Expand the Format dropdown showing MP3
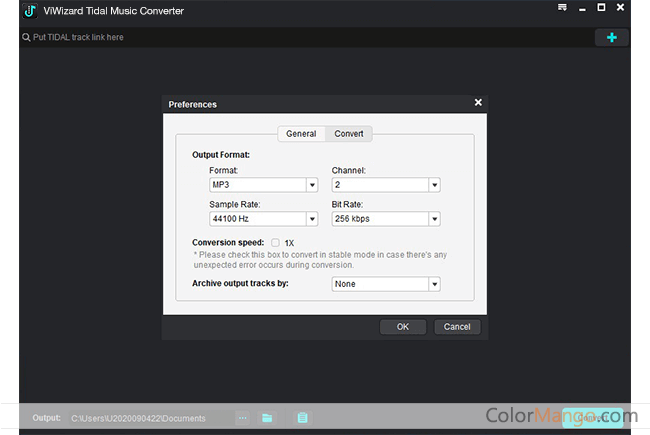650x435 pixels. tap(312, 185)
